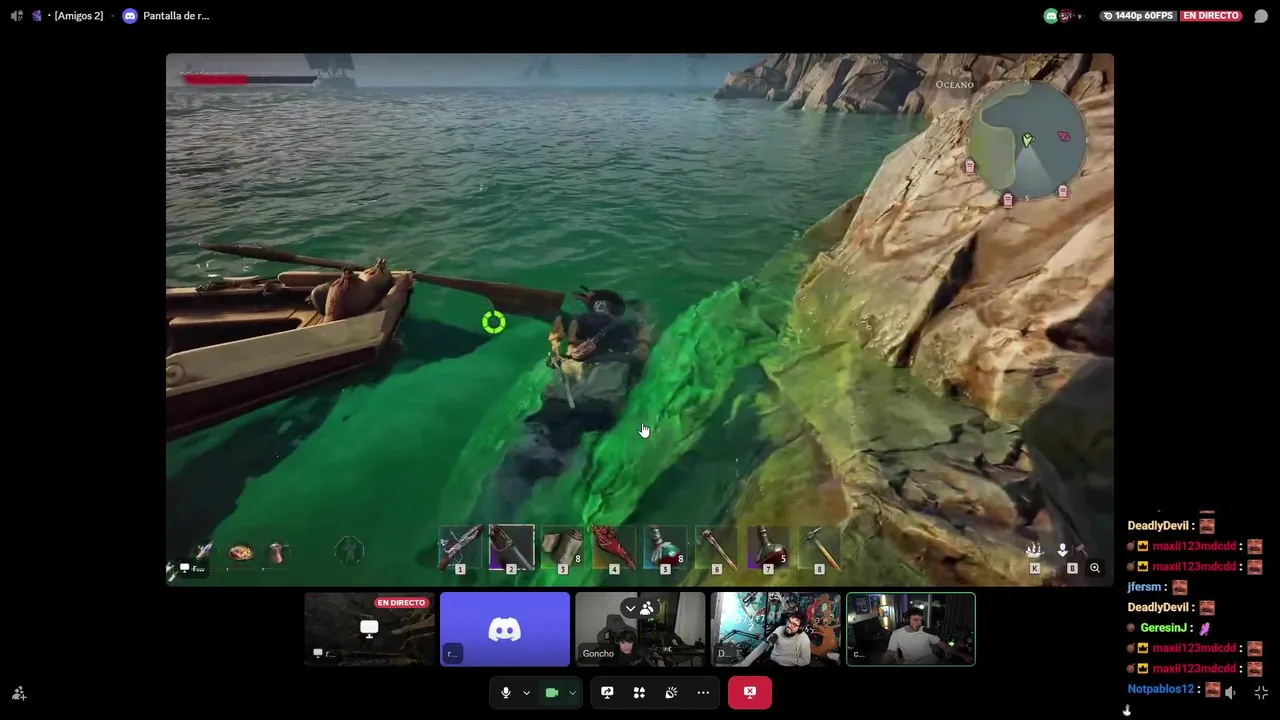
Task: Select hotbar slot 7 red flask
Action: pyautogui.click(x=768, y=548)
